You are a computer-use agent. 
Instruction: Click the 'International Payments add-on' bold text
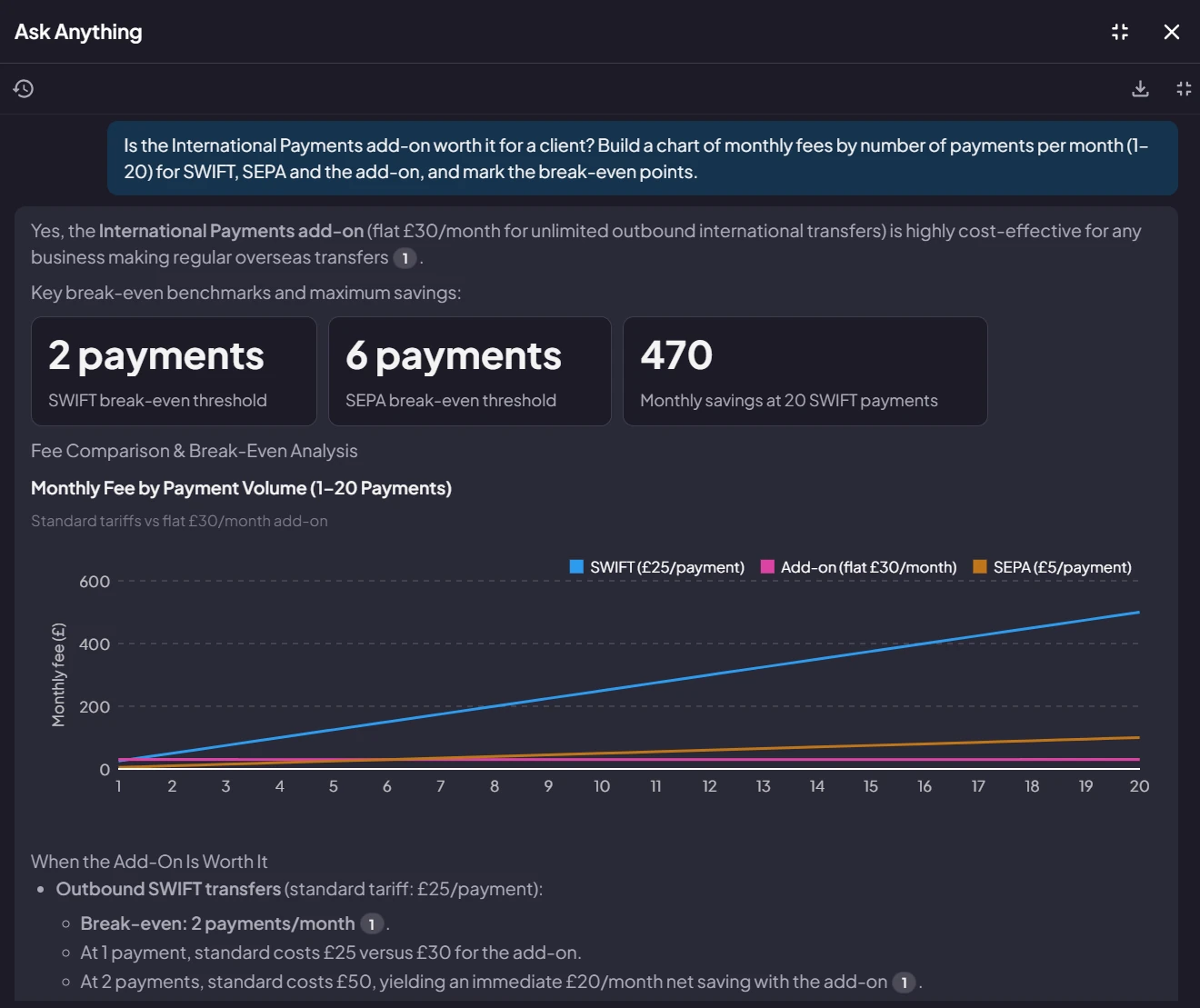[231, 231]
